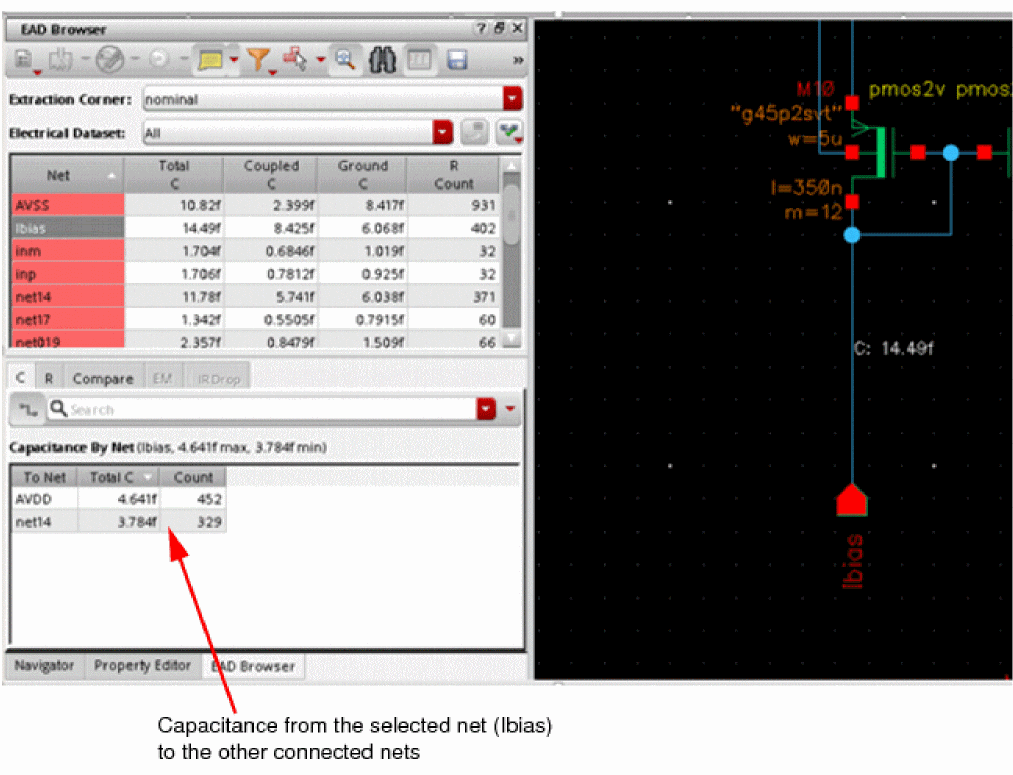Screen dimensions: 1013x775
Task: Toggle the net-mode button beside Search
Action: (27, 409)
